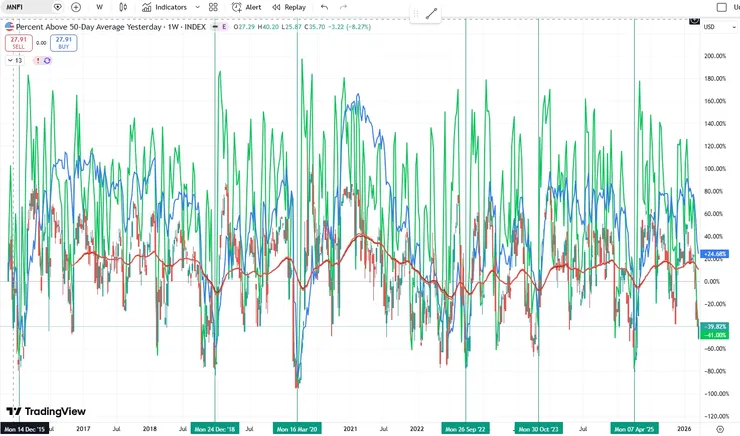Redo the last chart action
The width and height of the screenshot is (740, 436).
click(x=344, y=7)
